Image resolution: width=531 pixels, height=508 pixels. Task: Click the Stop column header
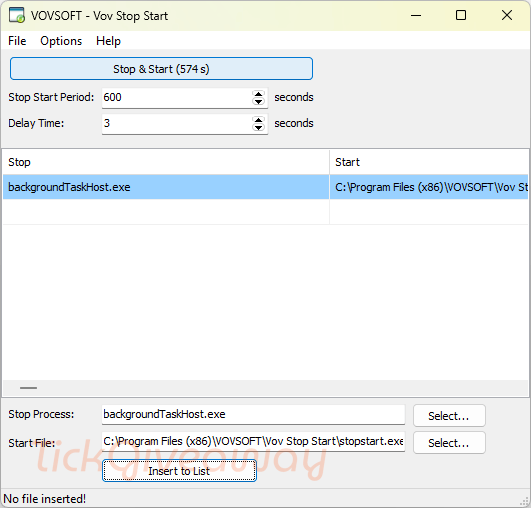coord(166,162)
